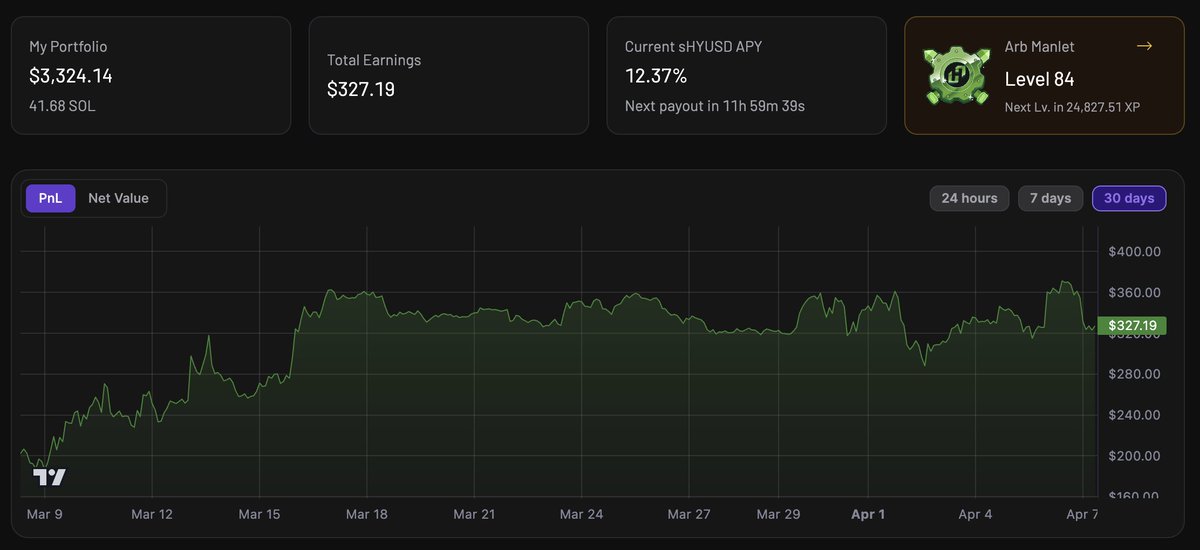Image resolution: width=1200 pixels, height=550 pixels.
Task: Click the Level 84 text
Action: pyautogui.click(x=1039, y=79)
